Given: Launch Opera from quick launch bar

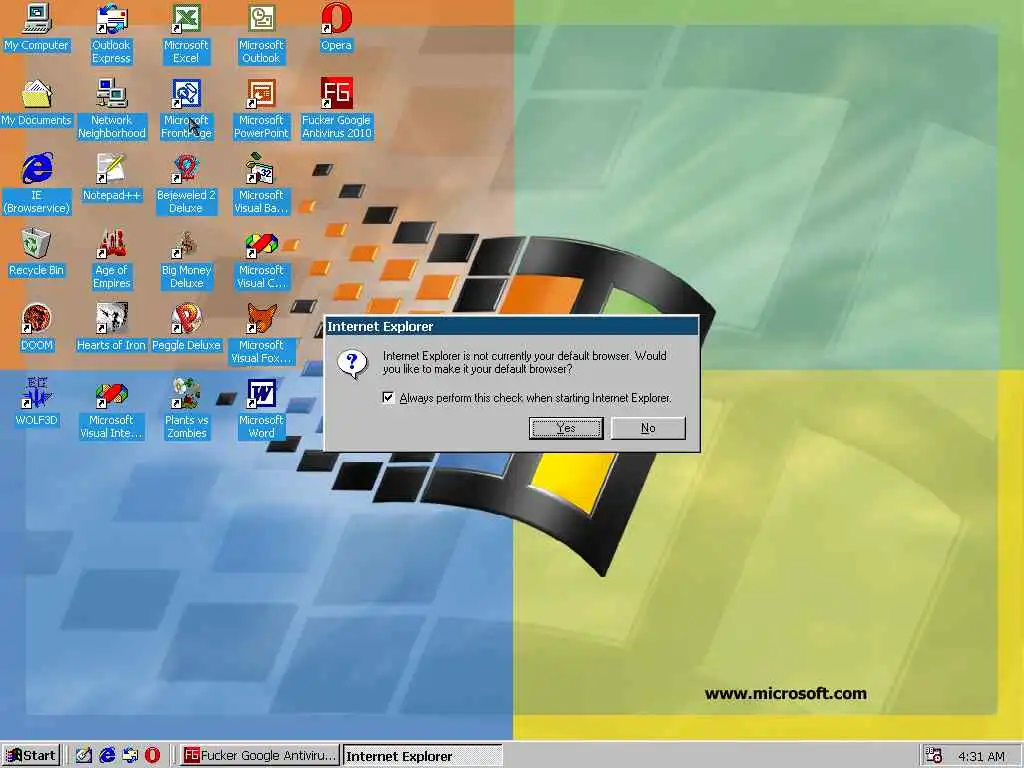Looking at the screenshot, I should pyautogui.click(x=153, y=756).
